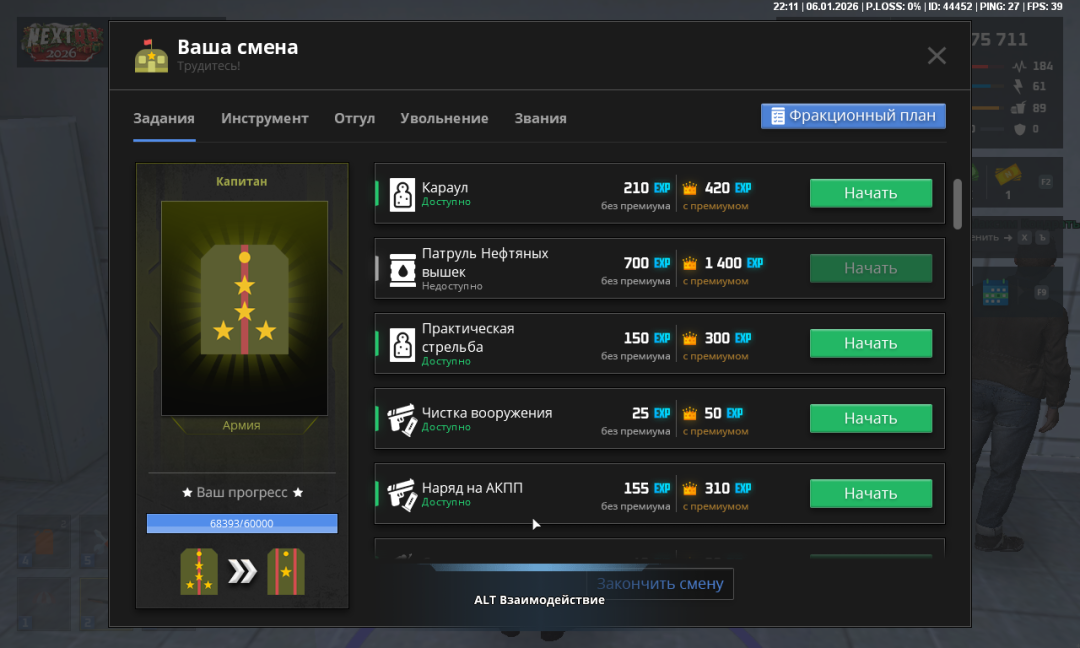Open the Отгул tab
This screenshot has width=1080, height=648.
coord(354,118)
